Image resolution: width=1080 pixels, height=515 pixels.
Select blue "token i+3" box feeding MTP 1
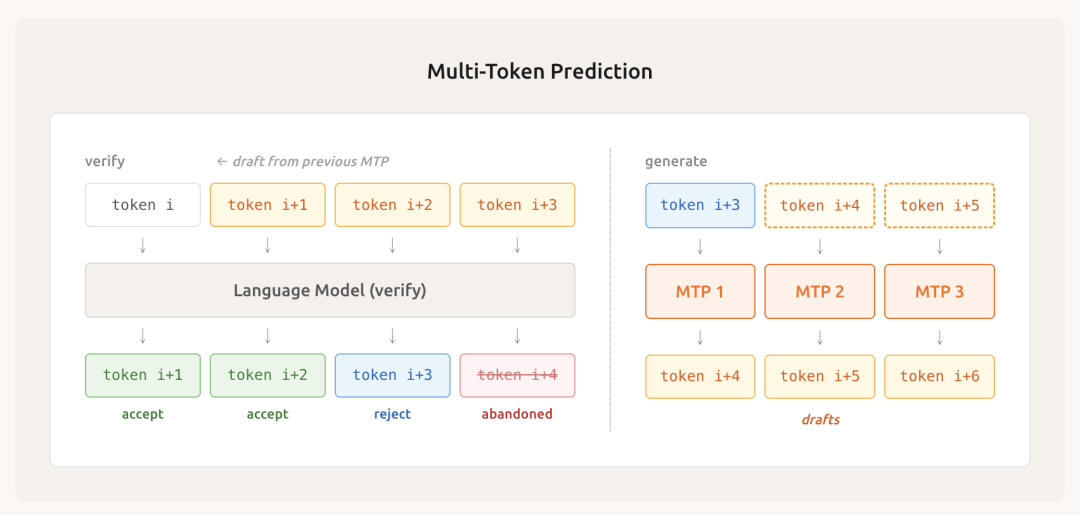point(700,205)
